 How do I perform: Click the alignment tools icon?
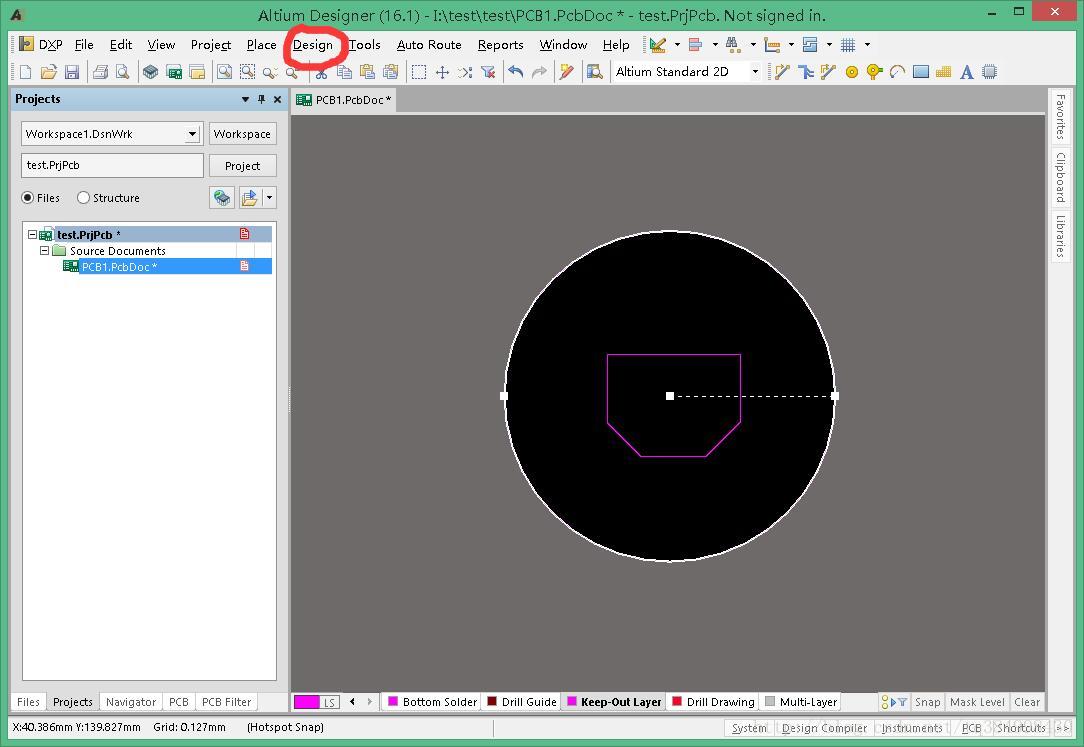point(695,45)
